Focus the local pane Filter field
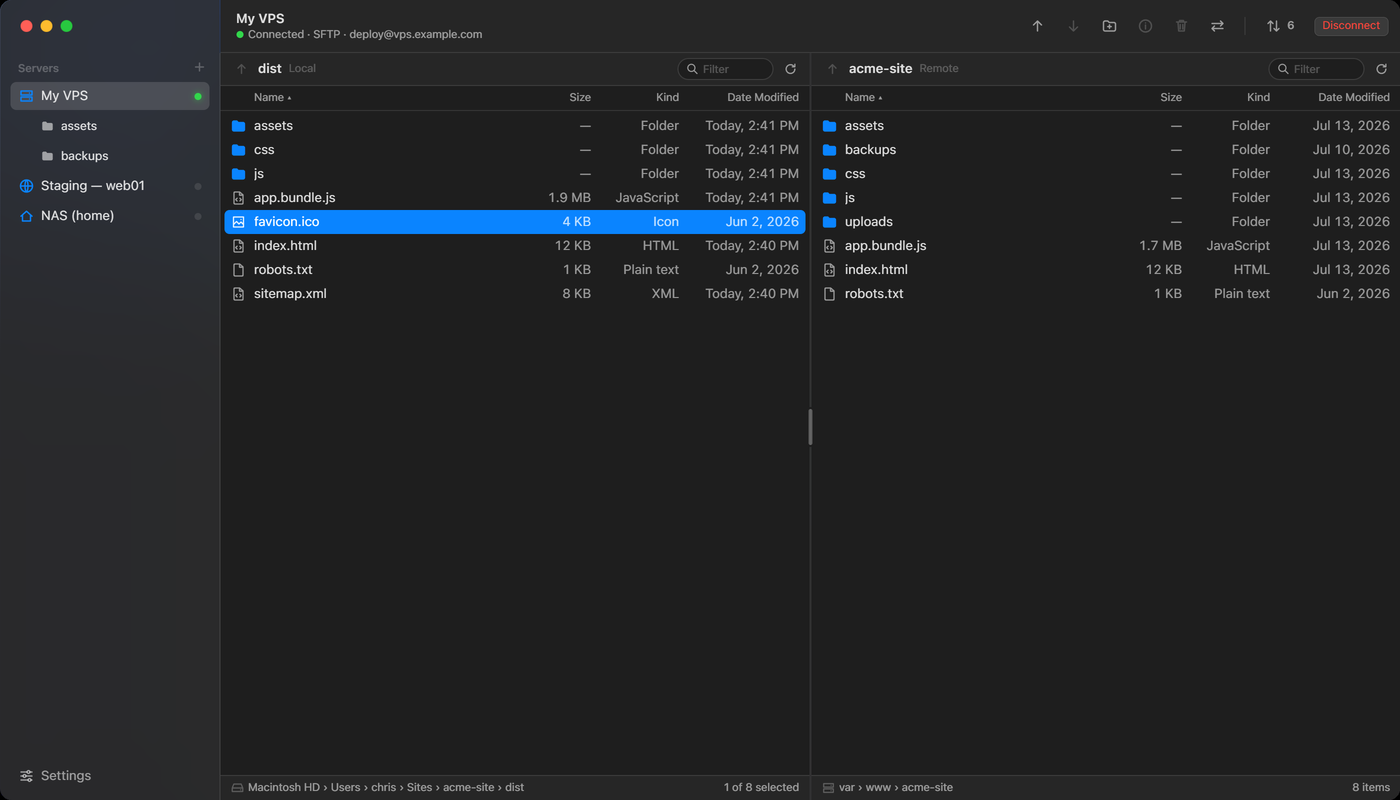Image resolution: width=1400 pixels, height=800 pixels. pos(725,69)
